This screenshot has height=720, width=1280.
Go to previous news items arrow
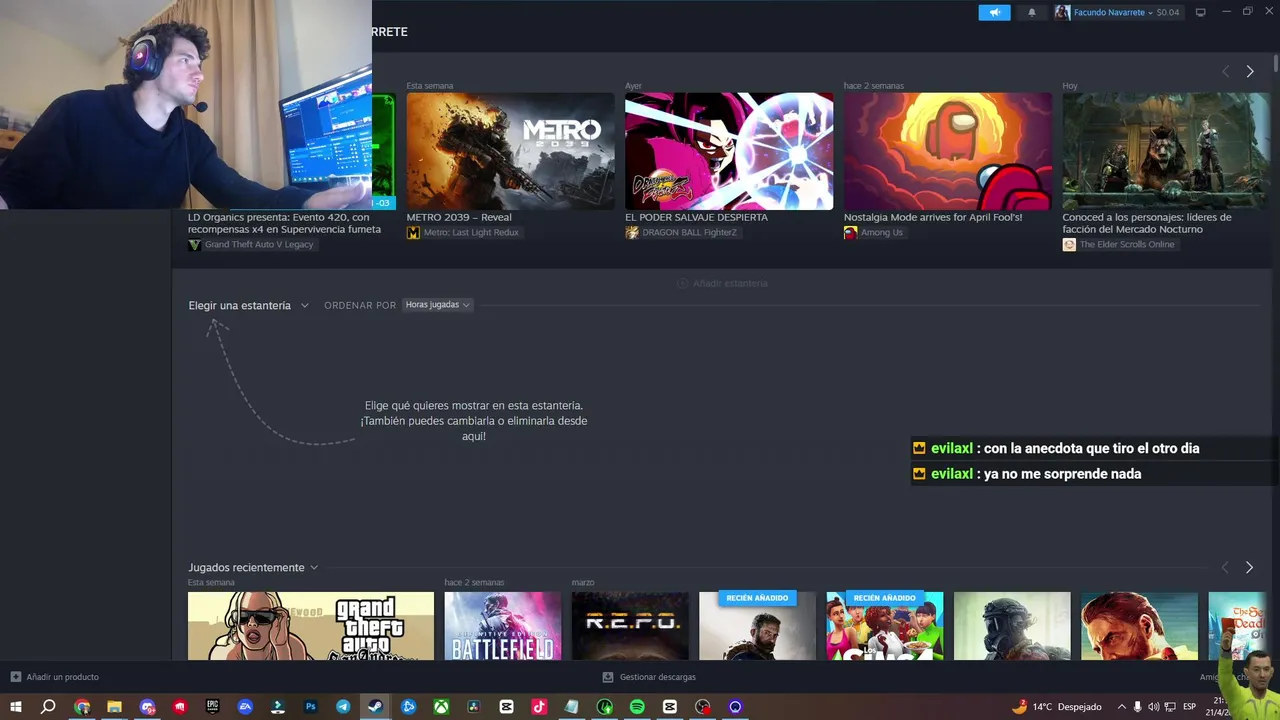click(1226, 71)
